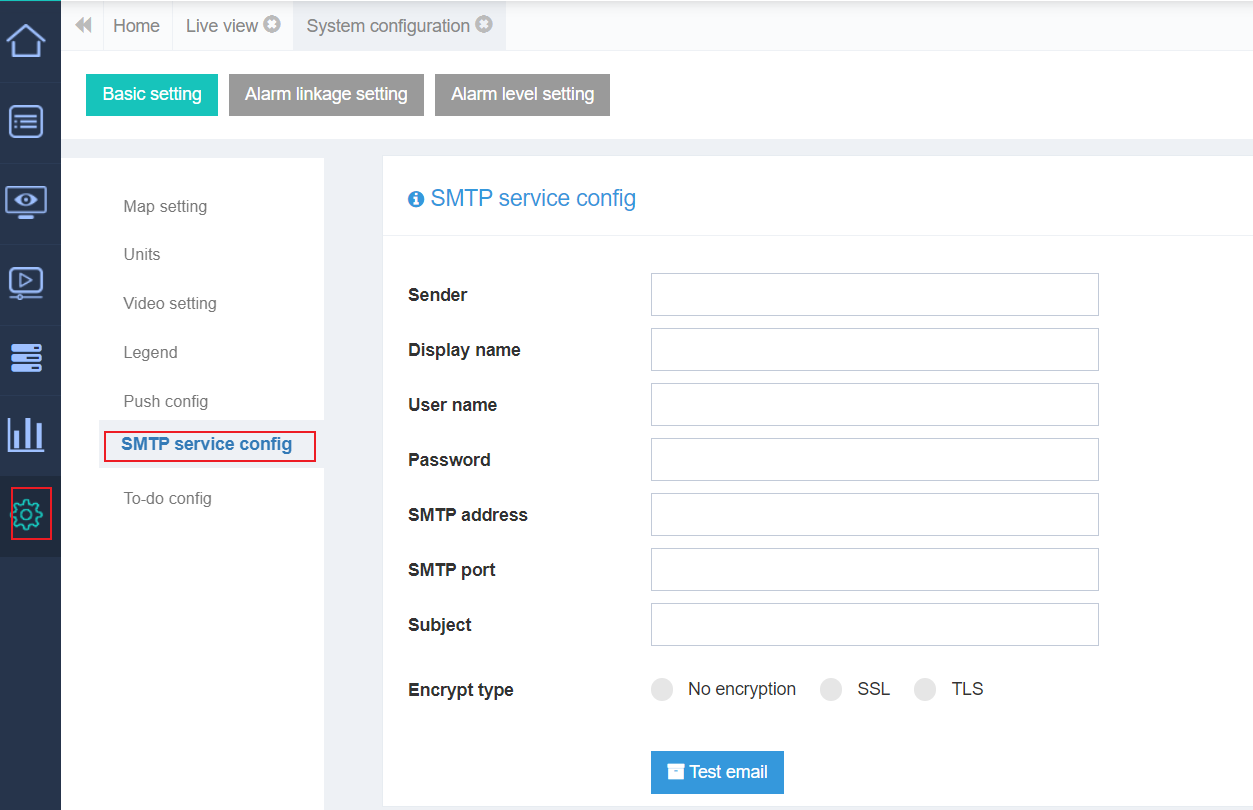Viewport: 1253px width, 810px height.
Task: Open the server device management icon
Action: [x=26, y=357]
